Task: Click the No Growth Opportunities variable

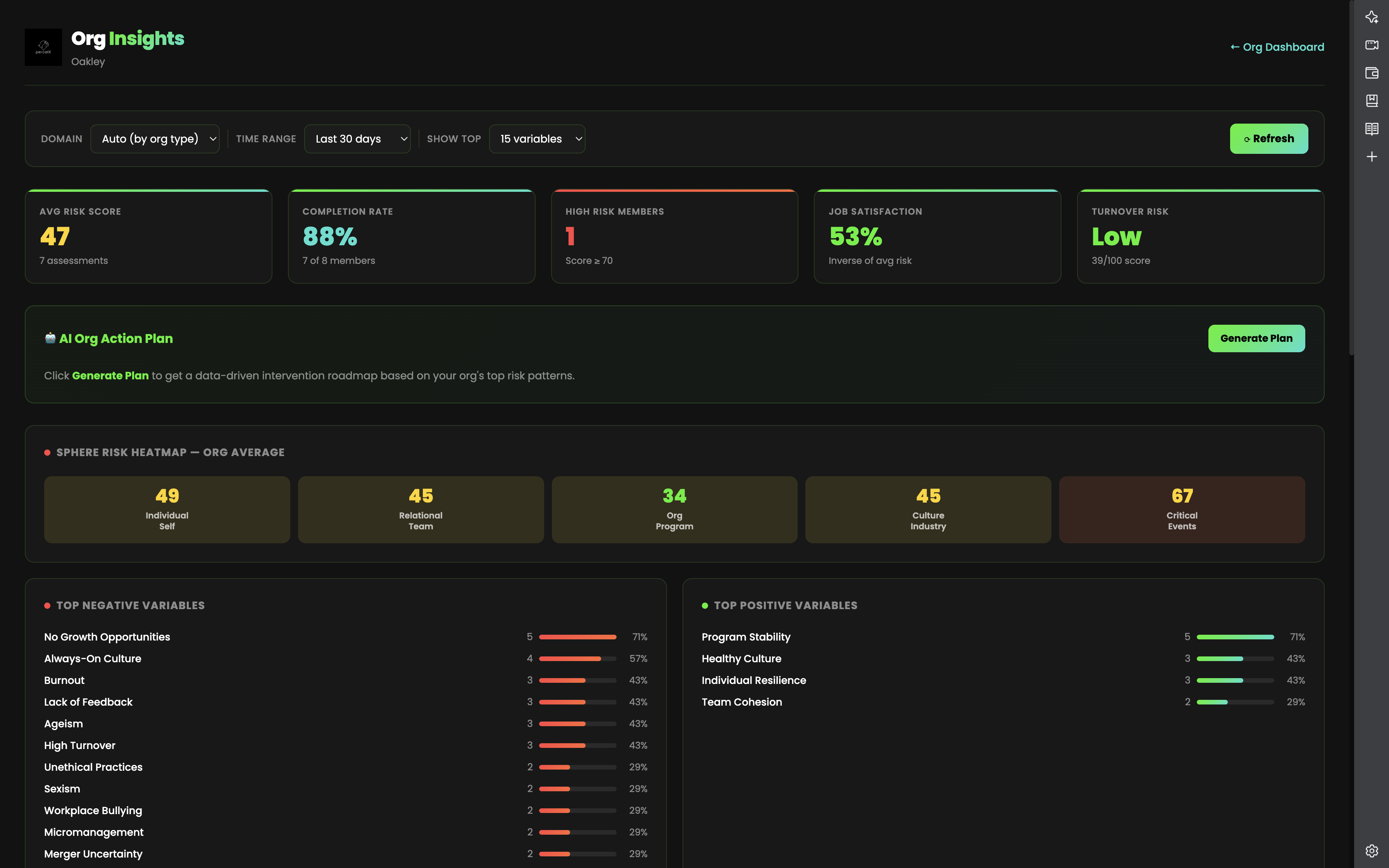Action: click(x=107, y=637)
